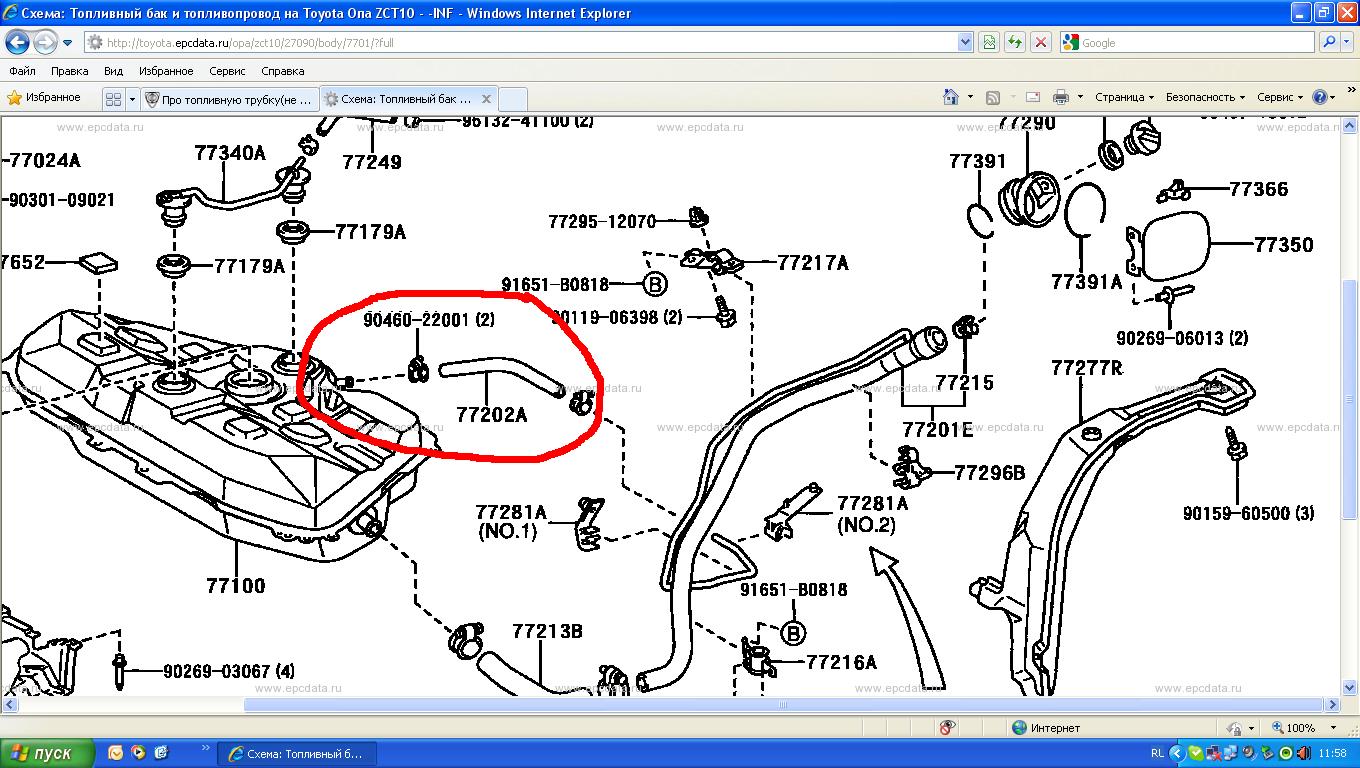Click the Избранное star button
The width and height of the screenshot is (1360, 768).
tap(44, 98)
